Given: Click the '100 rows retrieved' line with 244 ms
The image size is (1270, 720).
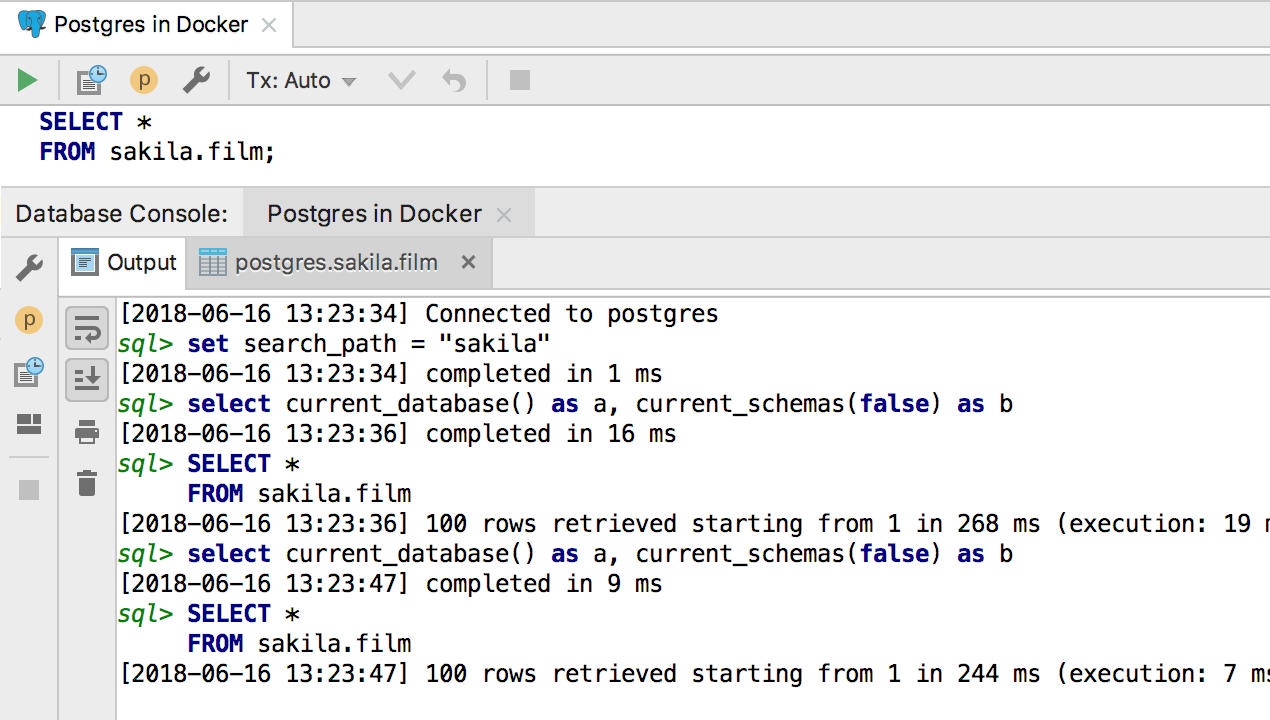Looking at the screenshot, I should pos(694,674).
